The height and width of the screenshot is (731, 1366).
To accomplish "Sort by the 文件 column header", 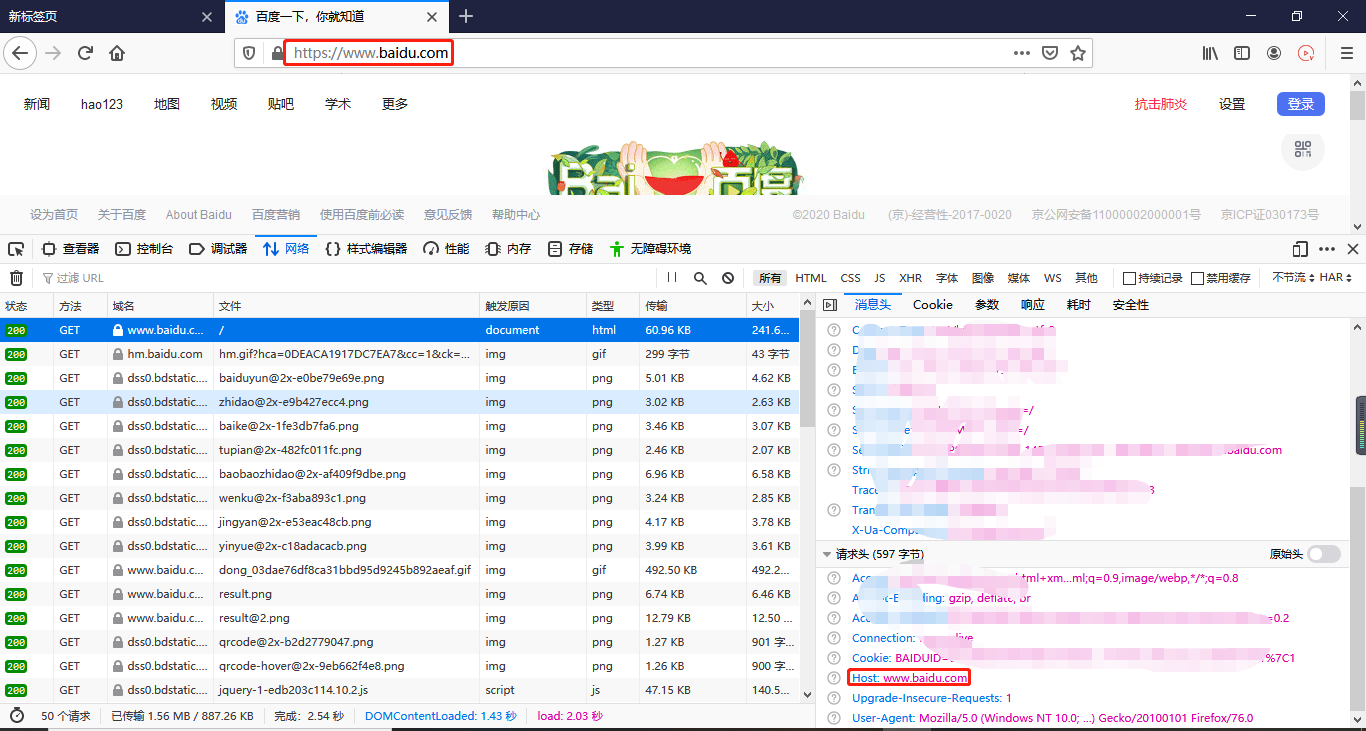I will (346, 306).
